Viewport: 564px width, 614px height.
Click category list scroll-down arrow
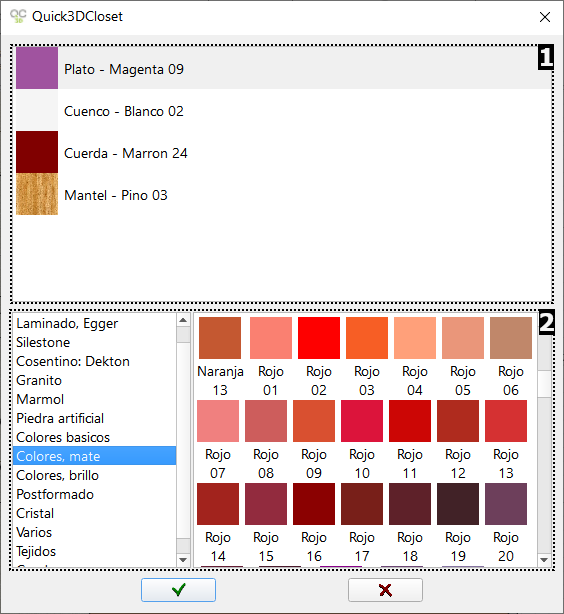[x=183, y=560]
